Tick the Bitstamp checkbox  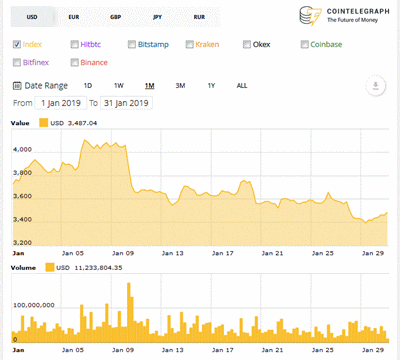(132, 44)
